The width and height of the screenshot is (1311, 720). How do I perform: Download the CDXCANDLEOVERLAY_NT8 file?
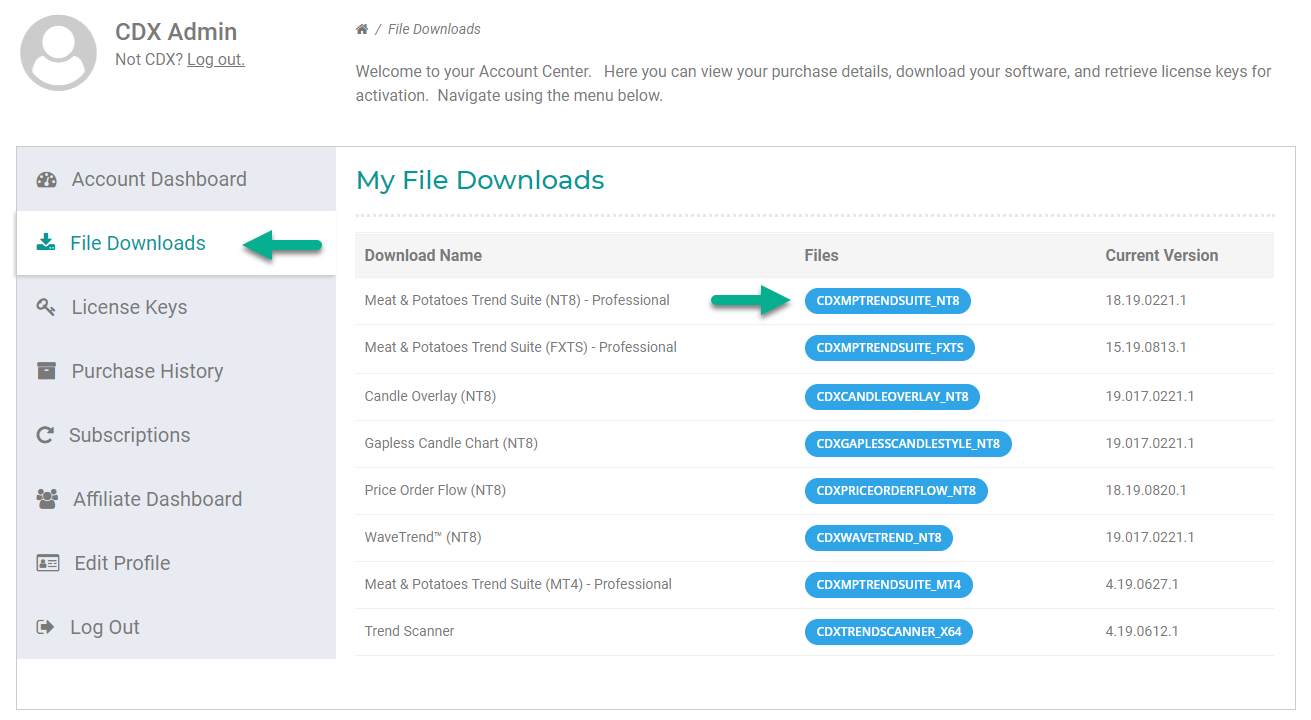(x=892, y=396)
